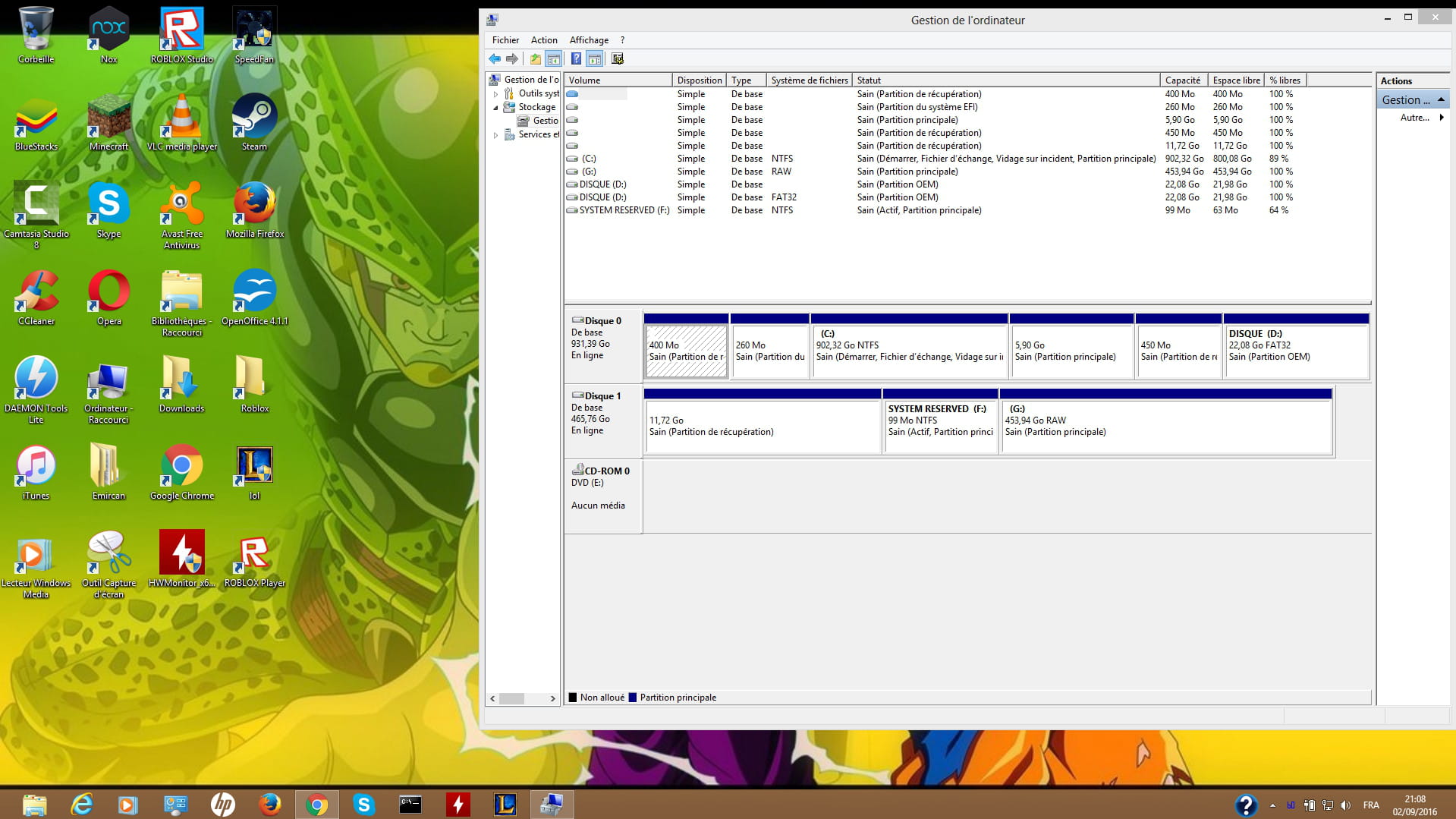This screenshot has width=1456, height=819.
Task: Select the BlueStacks desktop icon
Action: click(x=36, y=123)
